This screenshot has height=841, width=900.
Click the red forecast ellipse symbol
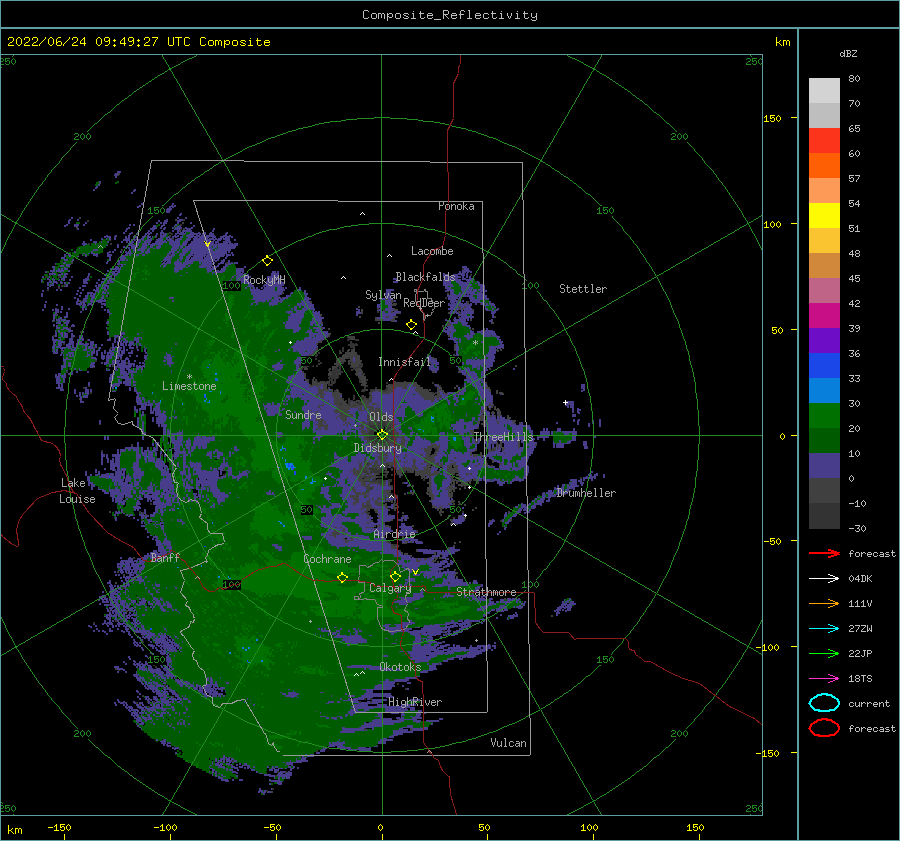point(824,728)
